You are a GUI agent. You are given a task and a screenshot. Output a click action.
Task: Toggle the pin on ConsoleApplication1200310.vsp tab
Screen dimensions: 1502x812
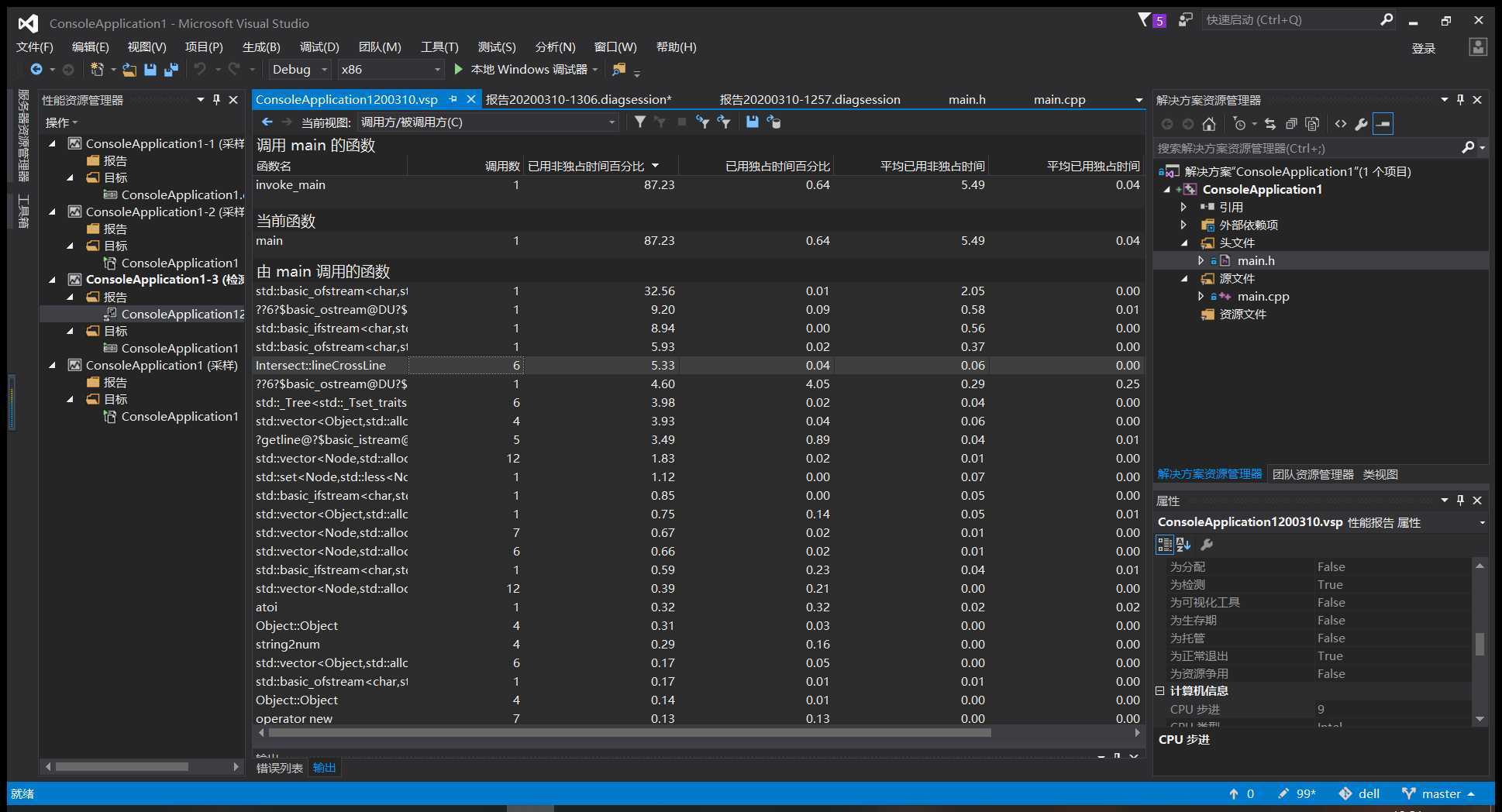click(453, 99)
